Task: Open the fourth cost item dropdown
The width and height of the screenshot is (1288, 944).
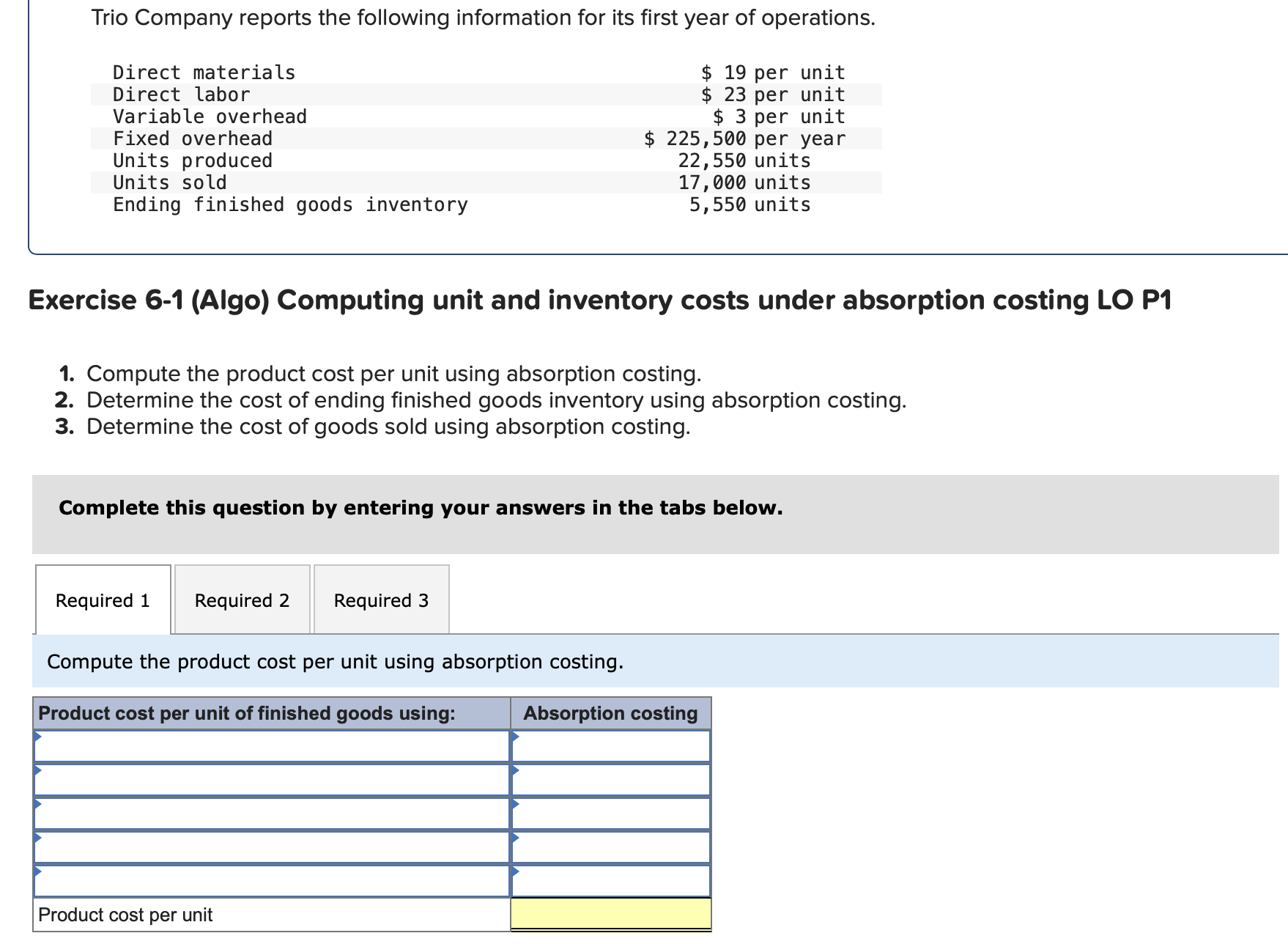Action: [271, 847]
